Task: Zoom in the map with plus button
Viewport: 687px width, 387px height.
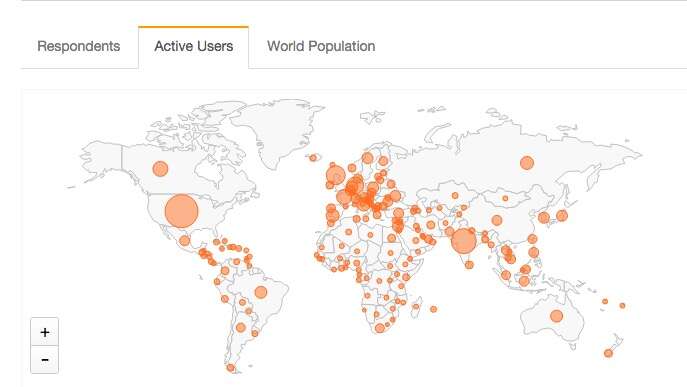Action: (45, 332)
